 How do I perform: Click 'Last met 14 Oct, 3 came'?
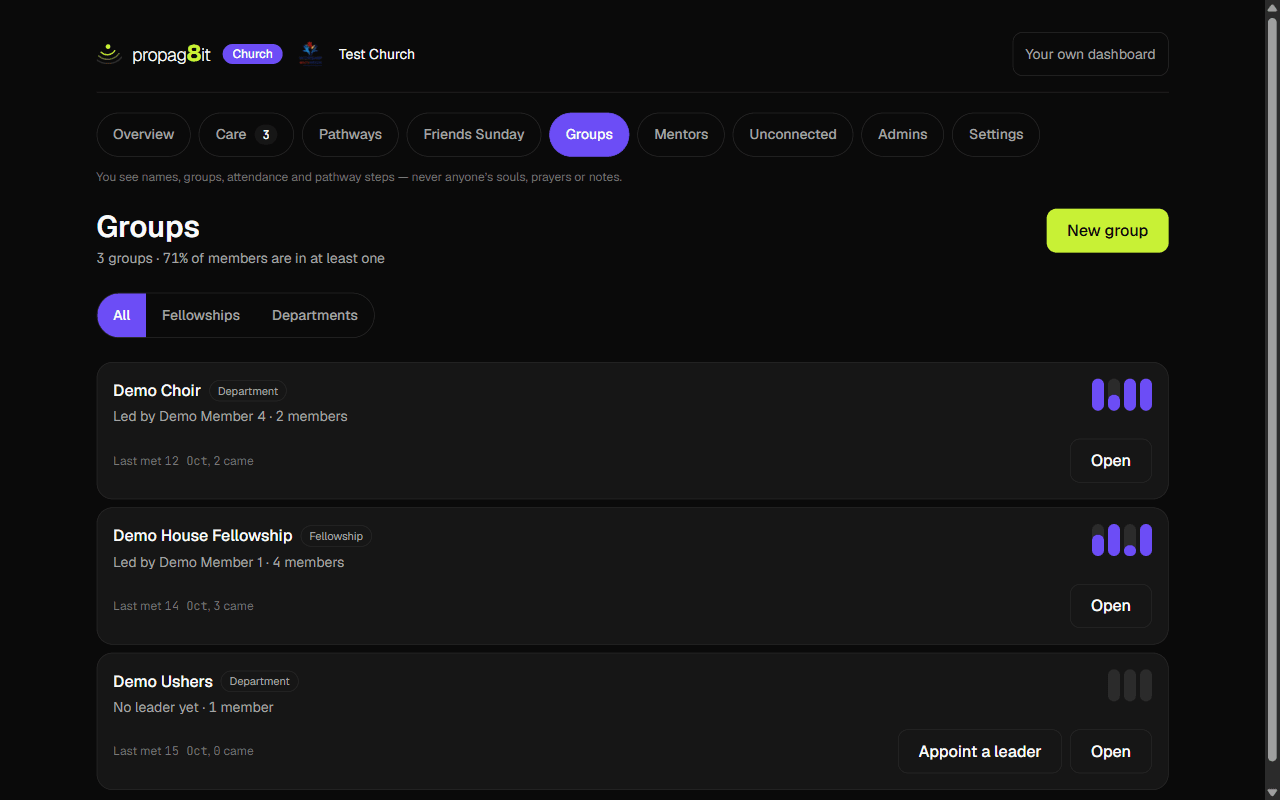(183, 606)
